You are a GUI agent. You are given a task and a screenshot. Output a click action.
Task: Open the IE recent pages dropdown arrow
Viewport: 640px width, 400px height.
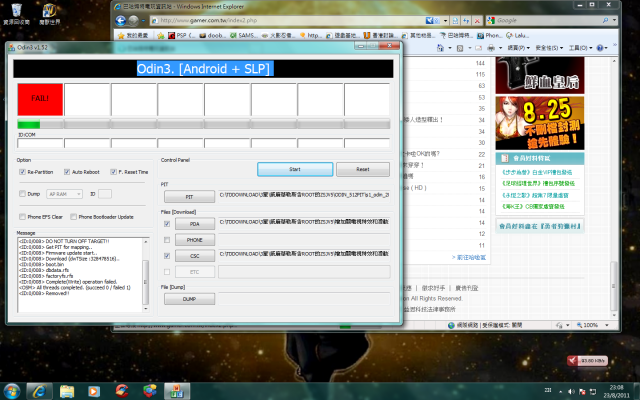pos(143,20)
